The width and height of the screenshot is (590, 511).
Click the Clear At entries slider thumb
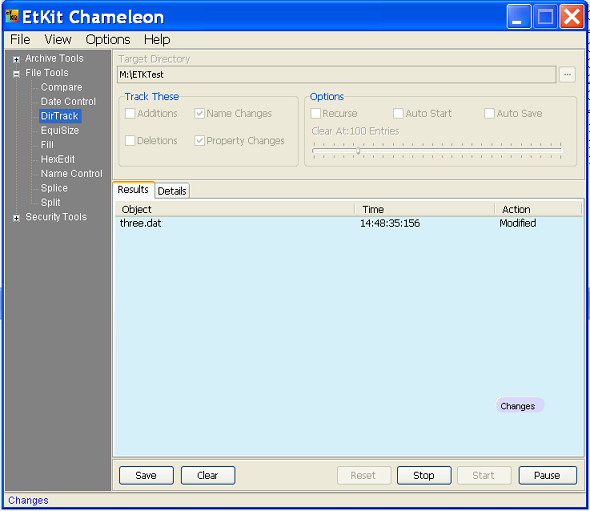coord(358,151)
